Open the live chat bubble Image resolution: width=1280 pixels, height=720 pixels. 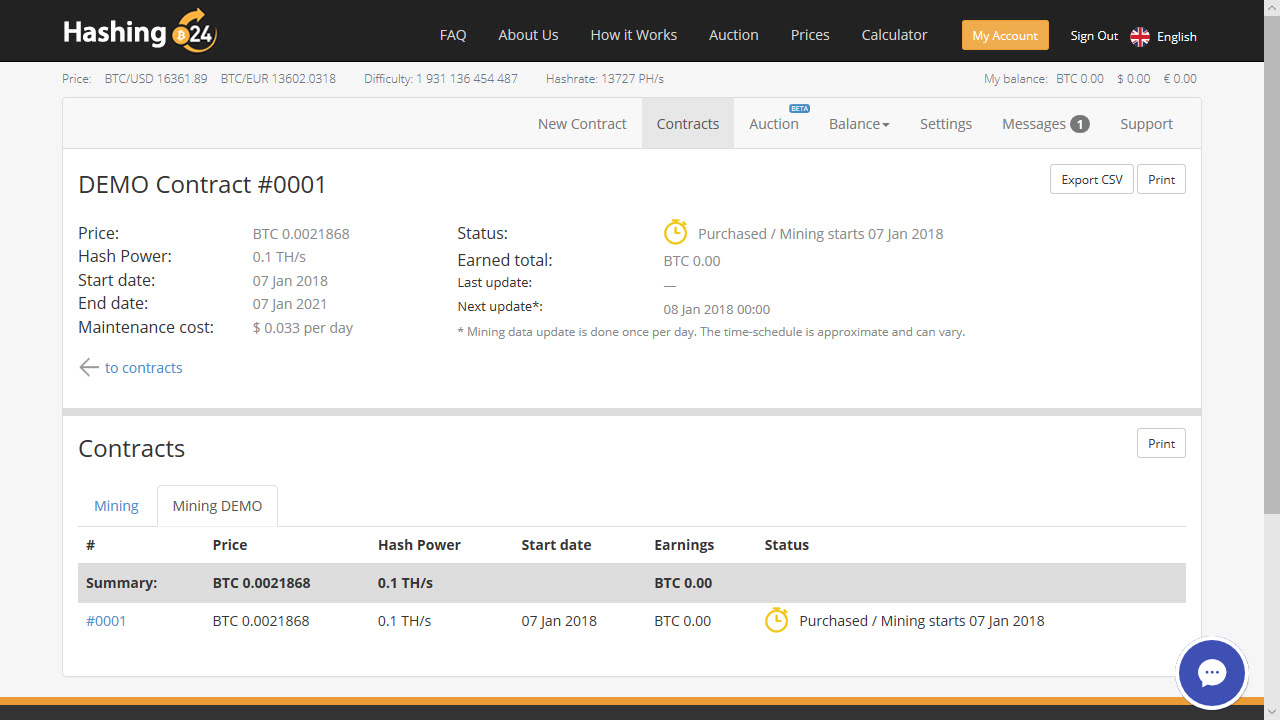[x=1212, y=673]
